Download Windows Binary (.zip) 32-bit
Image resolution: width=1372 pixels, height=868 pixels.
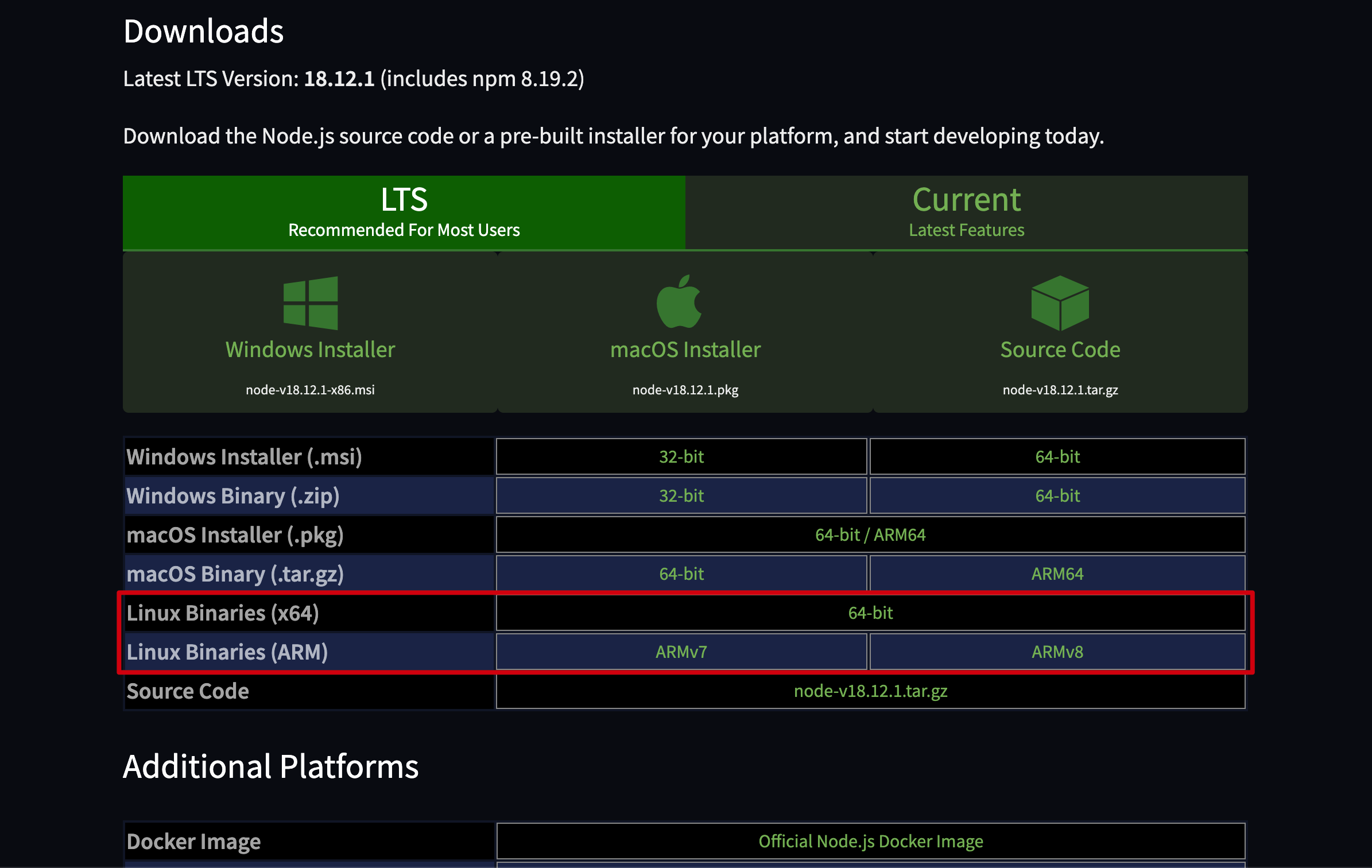coord(681,496)
